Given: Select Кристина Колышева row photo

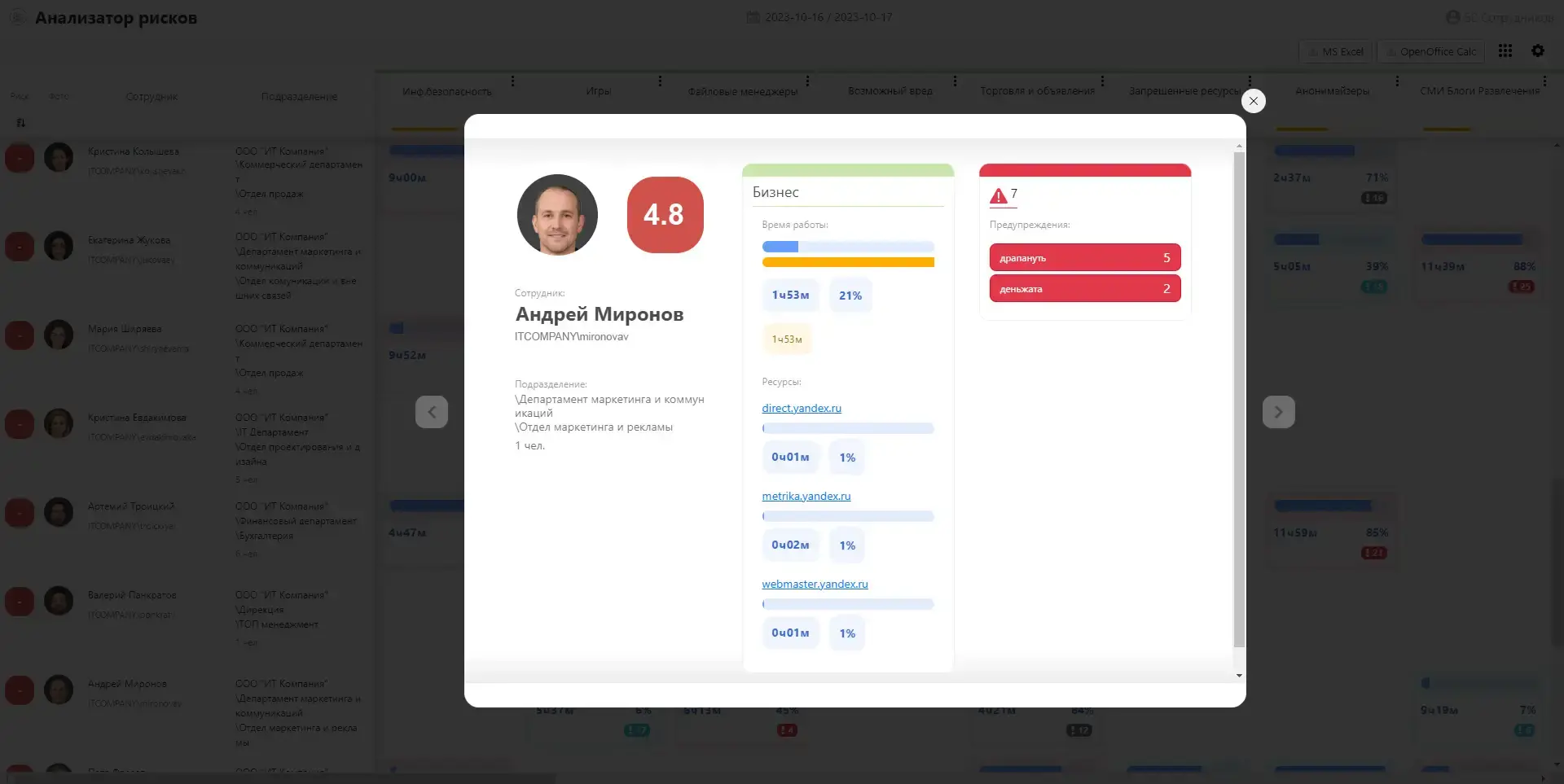Looking at the screenshot, I should [x=59, y=157].
